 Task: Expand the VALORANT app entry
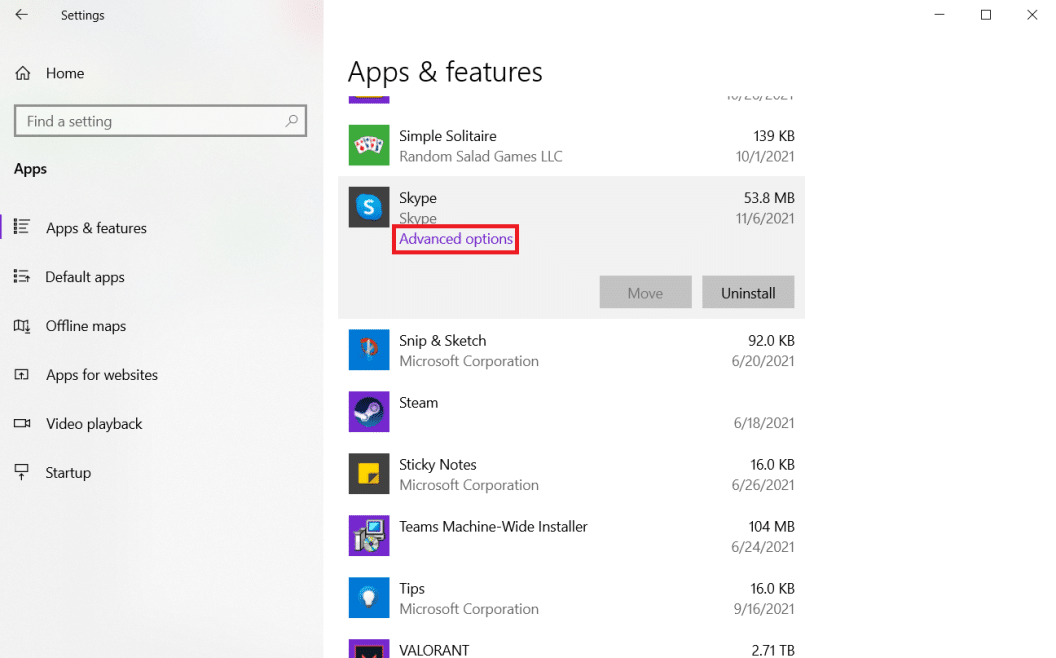[570, 648]
